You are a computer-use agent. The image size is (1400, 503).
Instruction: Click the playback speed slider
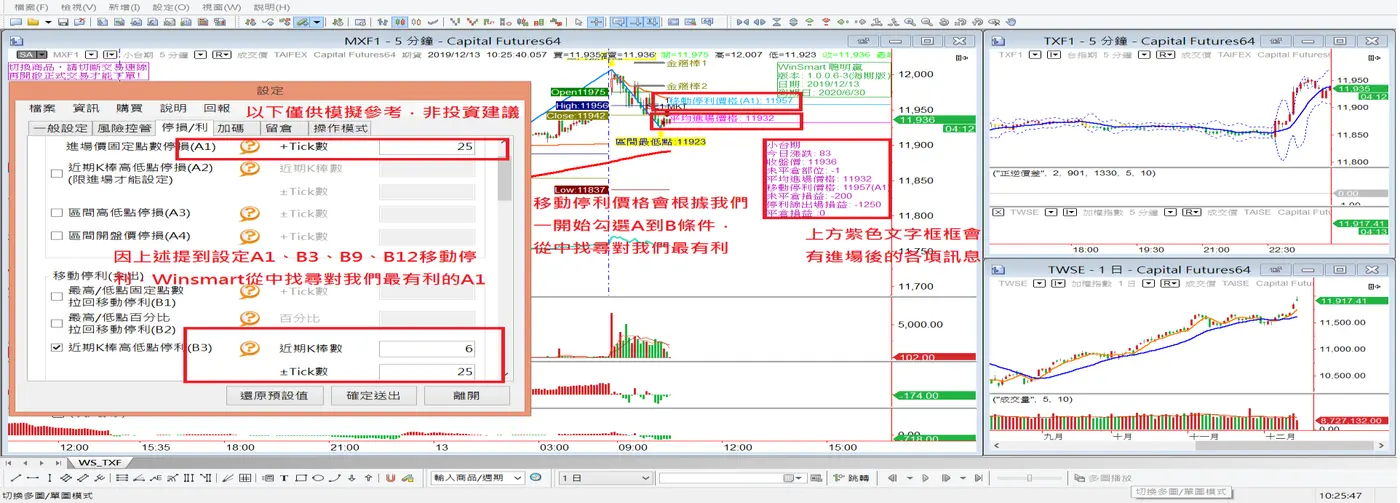pos(1029,478)
